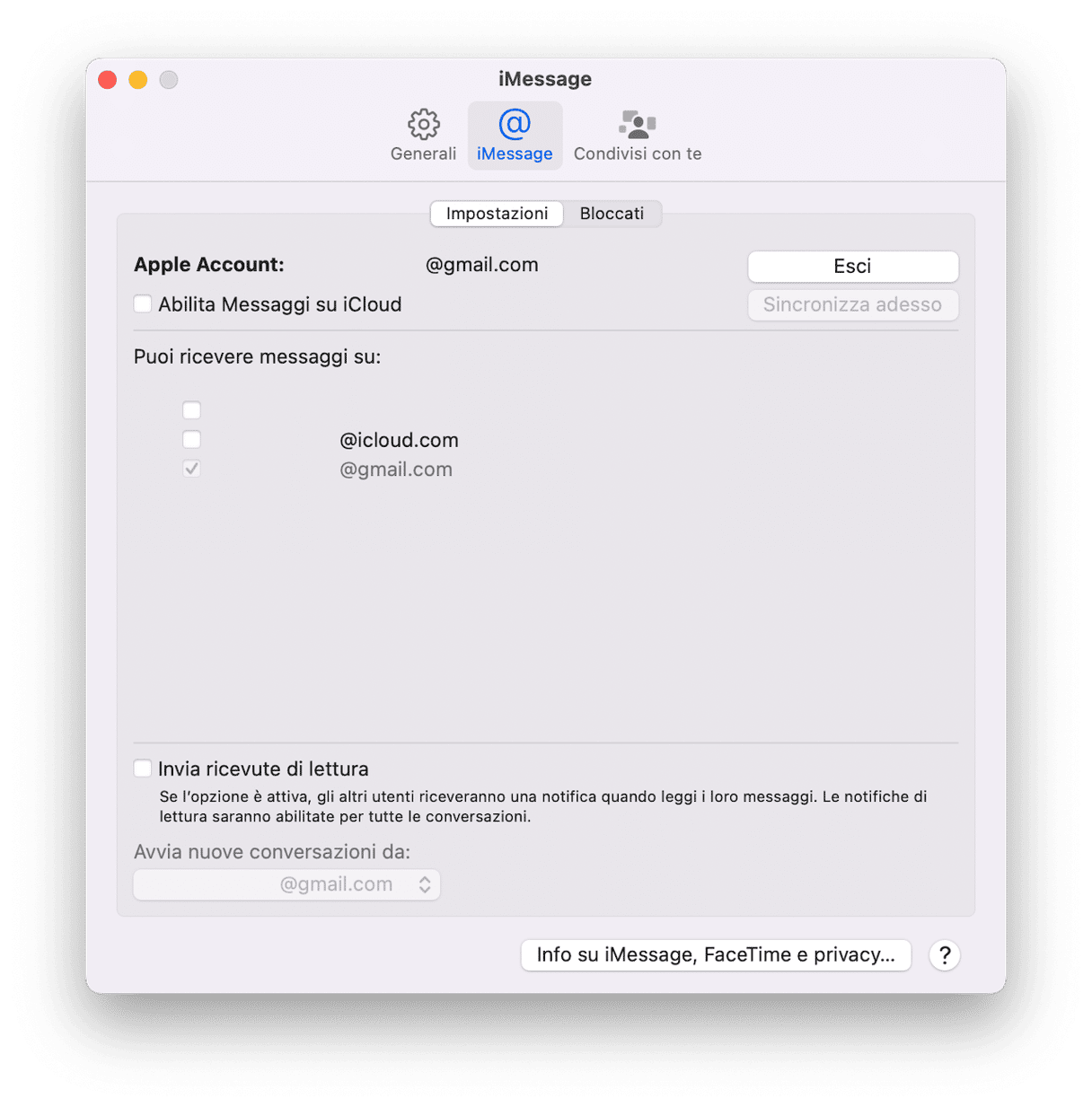Click the question mark help button
The image size is (1092, 1107).
pyautogui.click(x=945, y=955)
